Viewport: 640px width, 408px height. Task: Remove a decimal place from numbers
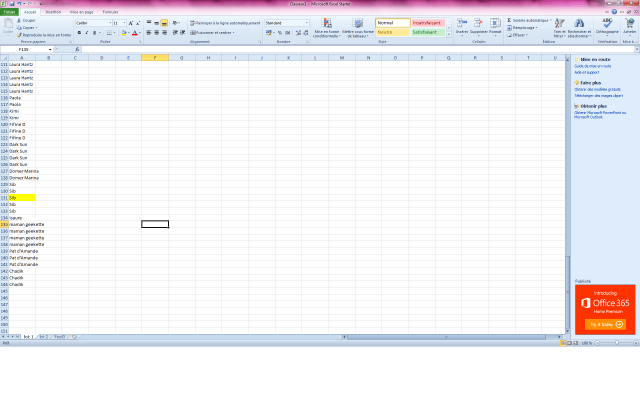[306, 33]
